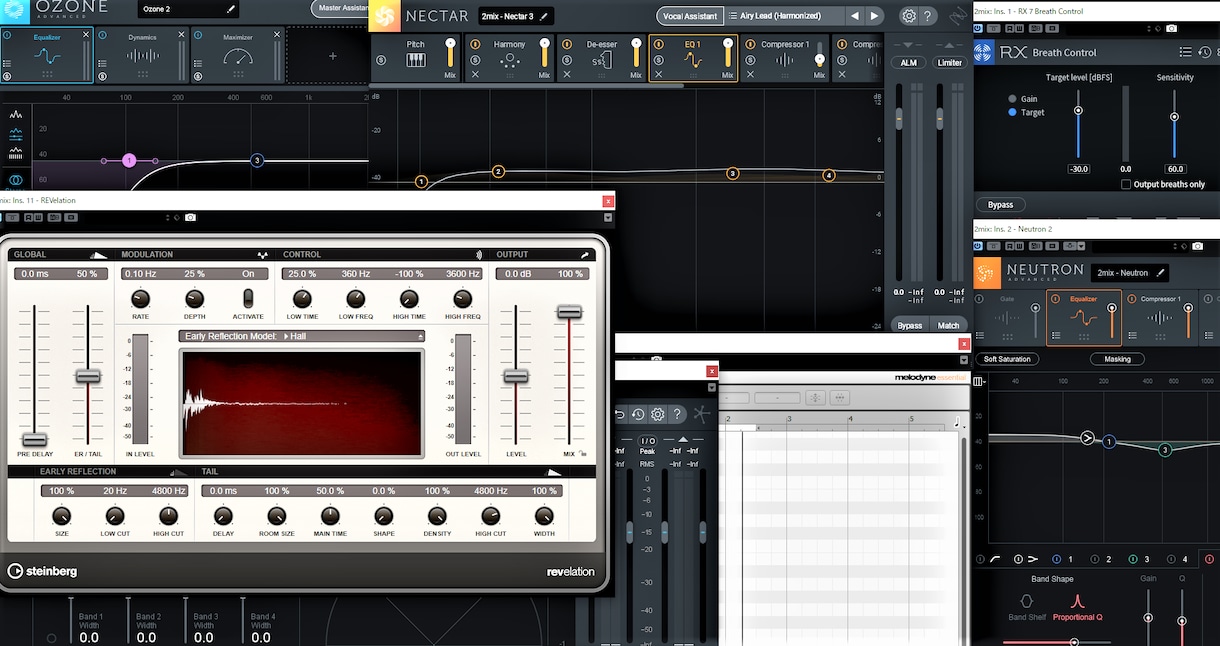Viewport: 1220px width, 646px height.
Task: Rename Nectar preset with pencil icon
Action: click(544, 16)
